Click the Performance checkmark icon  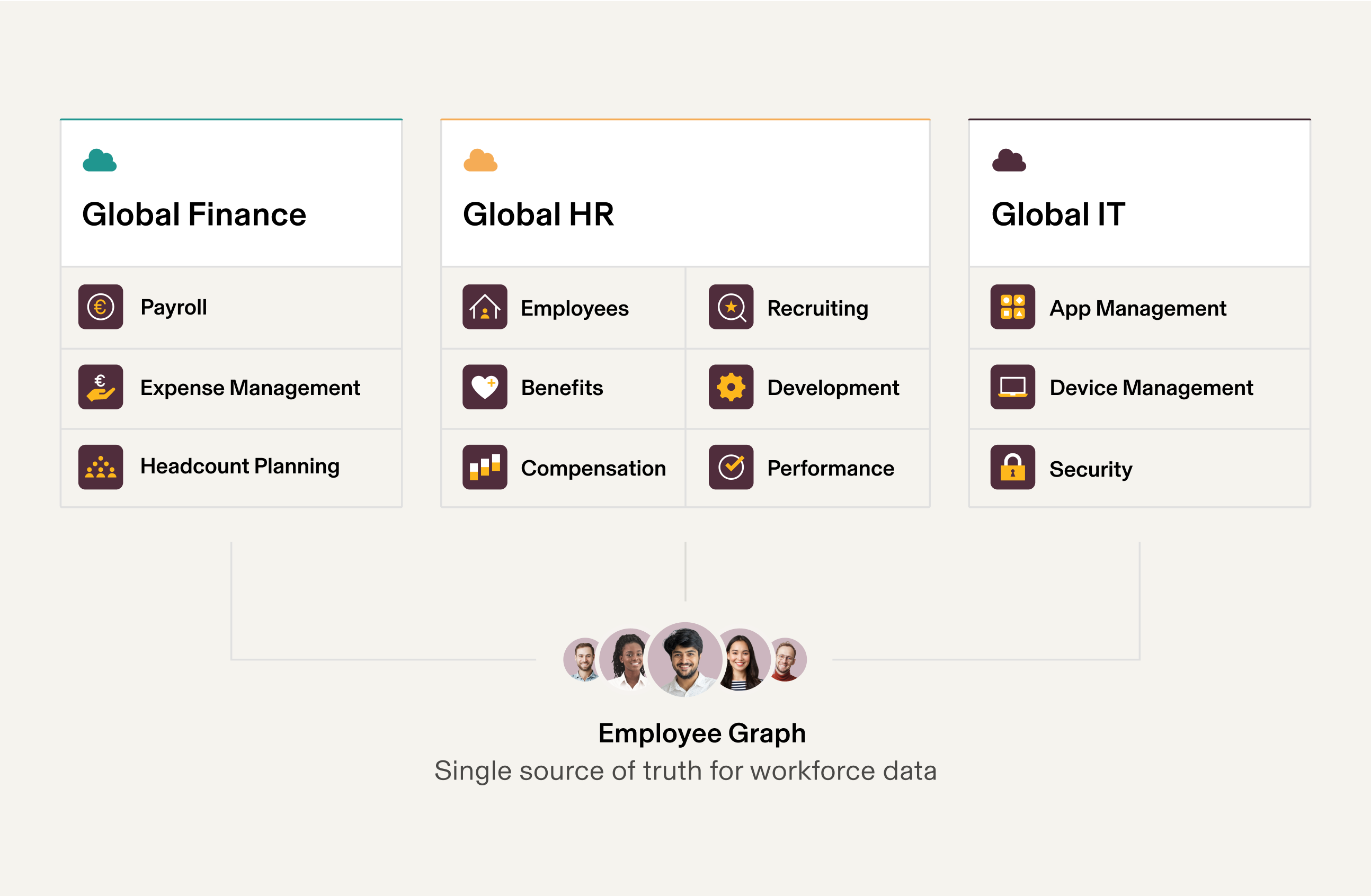click(x=731, y=467)
